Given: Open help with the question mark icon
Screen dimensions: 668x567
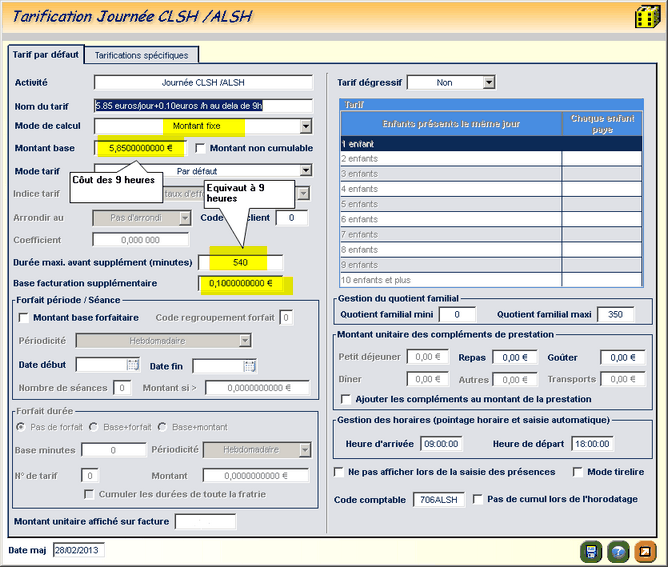Looking at the screenshot, I should click(x=618, y=551).
